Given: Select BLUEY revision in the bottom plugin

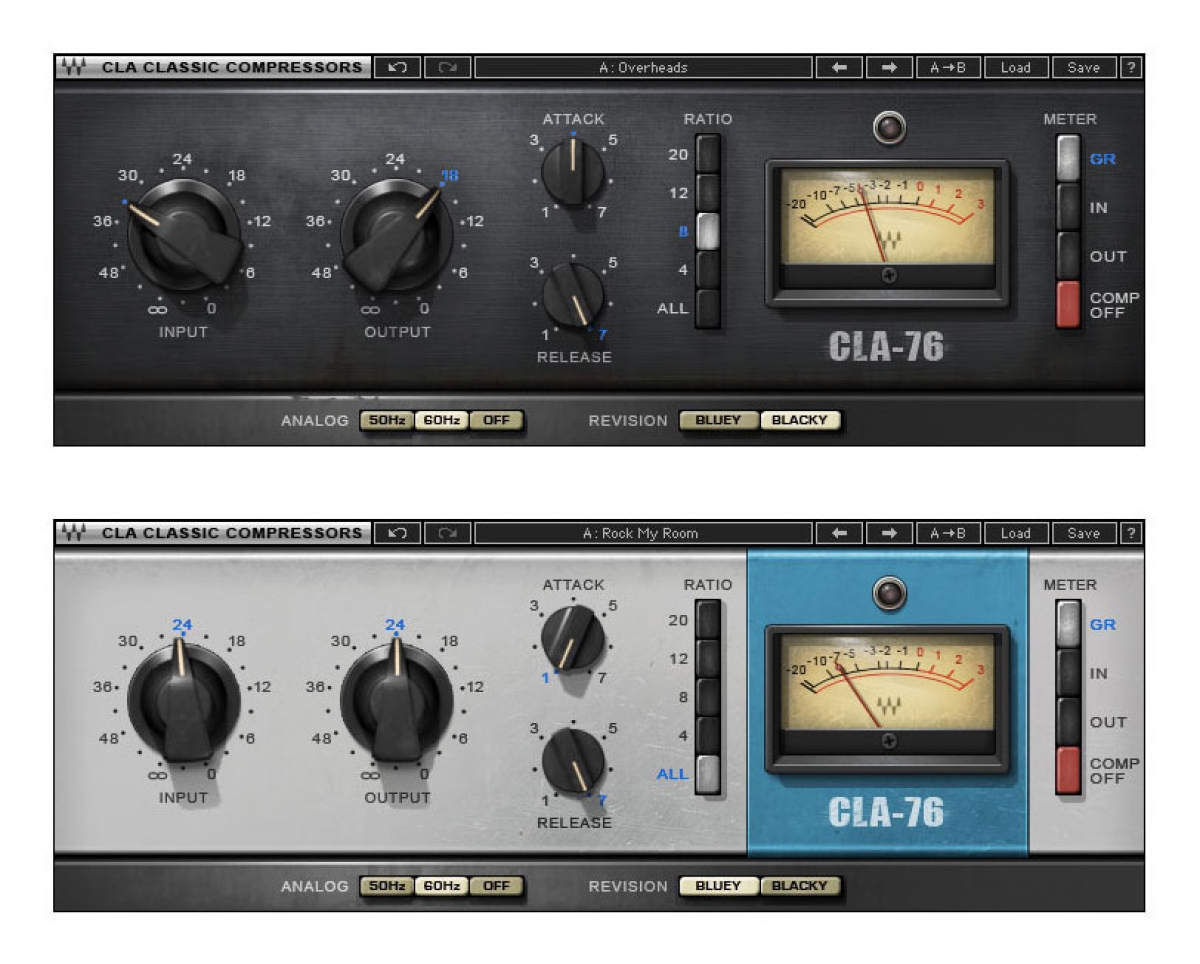Looking at the screenshot, I should (719, 886).
